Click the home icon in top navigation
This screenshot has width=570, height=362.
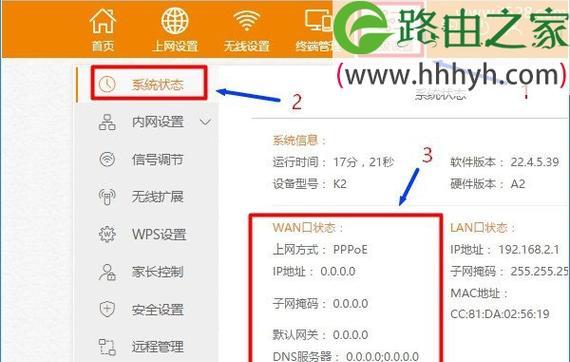coord(103,21)
